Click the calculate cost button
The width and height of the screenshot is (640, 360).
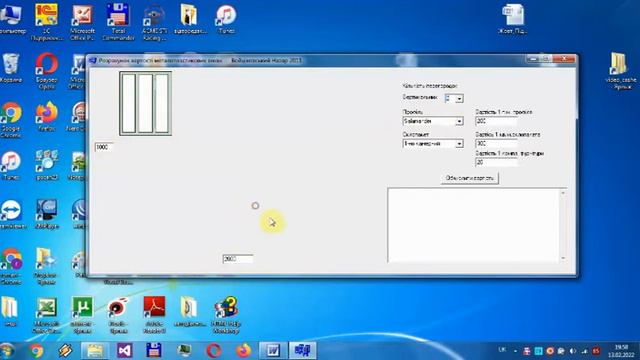(x=469, y=178)
